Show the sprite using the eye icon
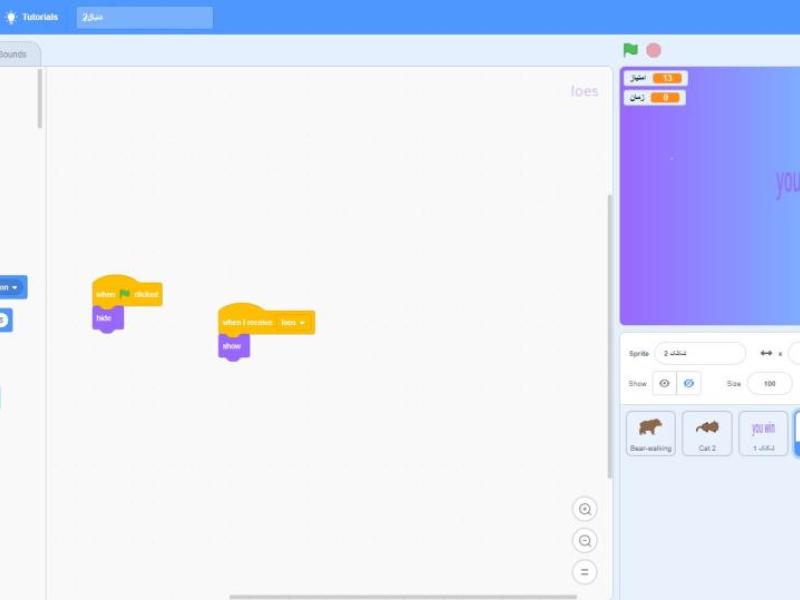Screen dimensions: 800x600 pos(664,383)
